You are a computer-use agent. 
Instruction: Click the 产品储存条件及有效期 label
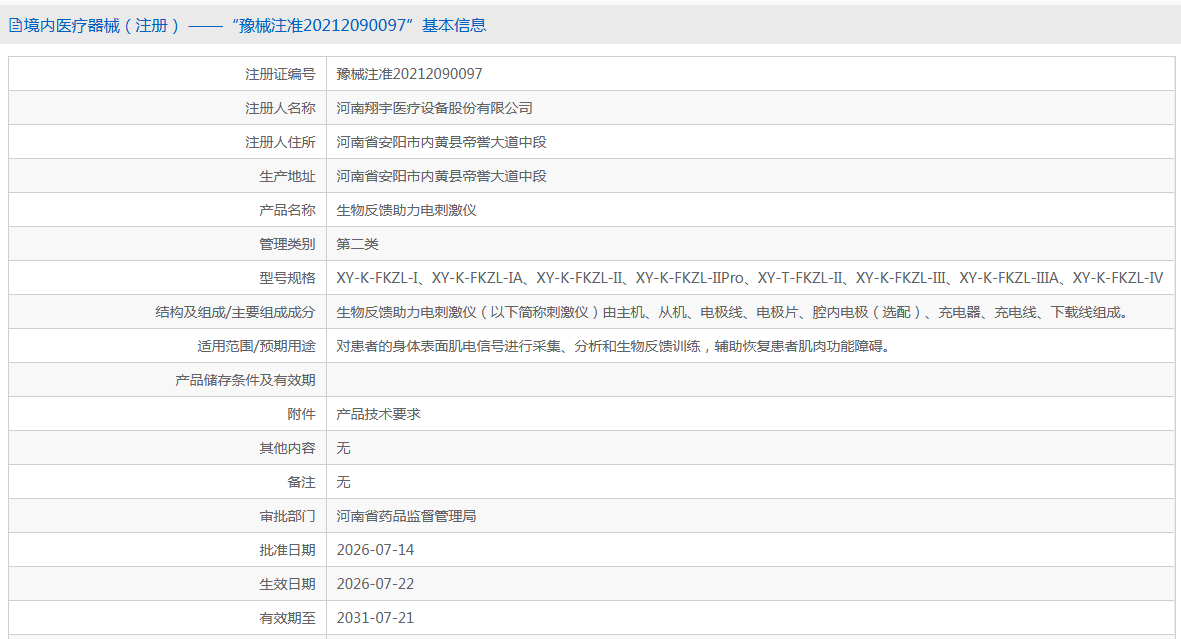pyautogui.click(x=245, y=380)
